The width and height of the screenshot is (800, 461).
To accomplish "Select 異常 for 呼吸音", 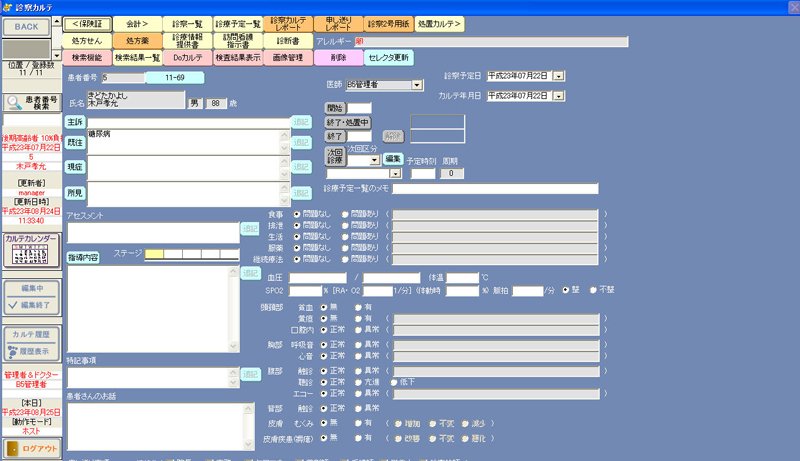I will tap(358, 345).
